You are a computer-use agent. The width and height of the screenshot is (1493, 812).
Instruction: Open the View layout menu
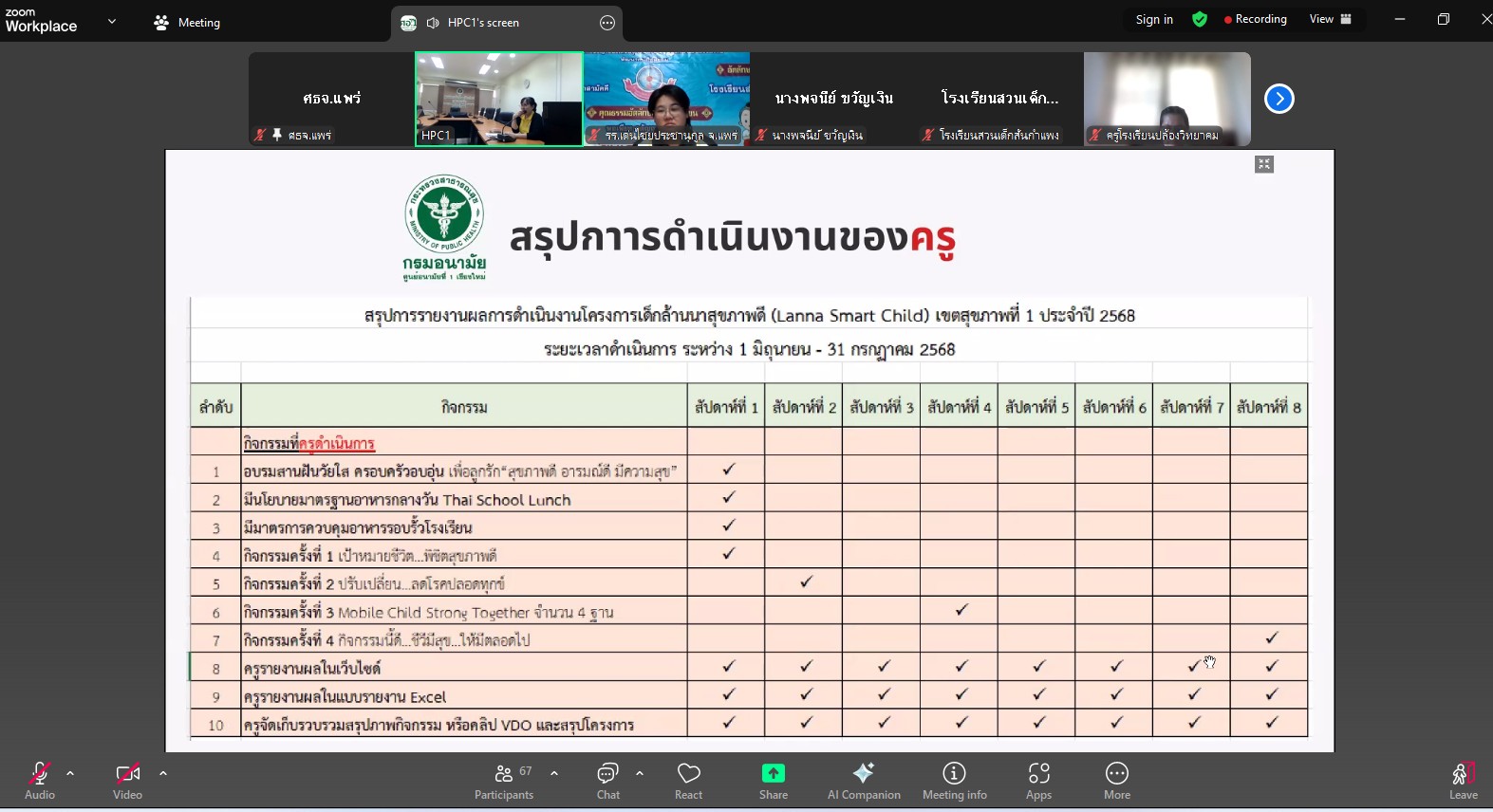(x=1330, y=19)
